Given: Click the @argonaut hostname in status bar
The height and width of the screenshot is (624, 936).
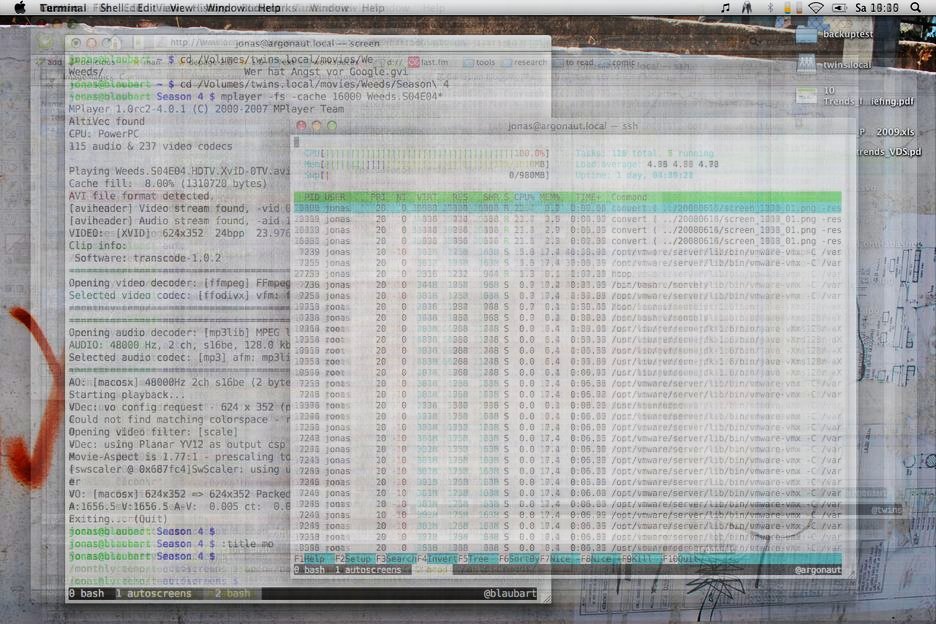Looking at the screenshot, I should point(818,570).
